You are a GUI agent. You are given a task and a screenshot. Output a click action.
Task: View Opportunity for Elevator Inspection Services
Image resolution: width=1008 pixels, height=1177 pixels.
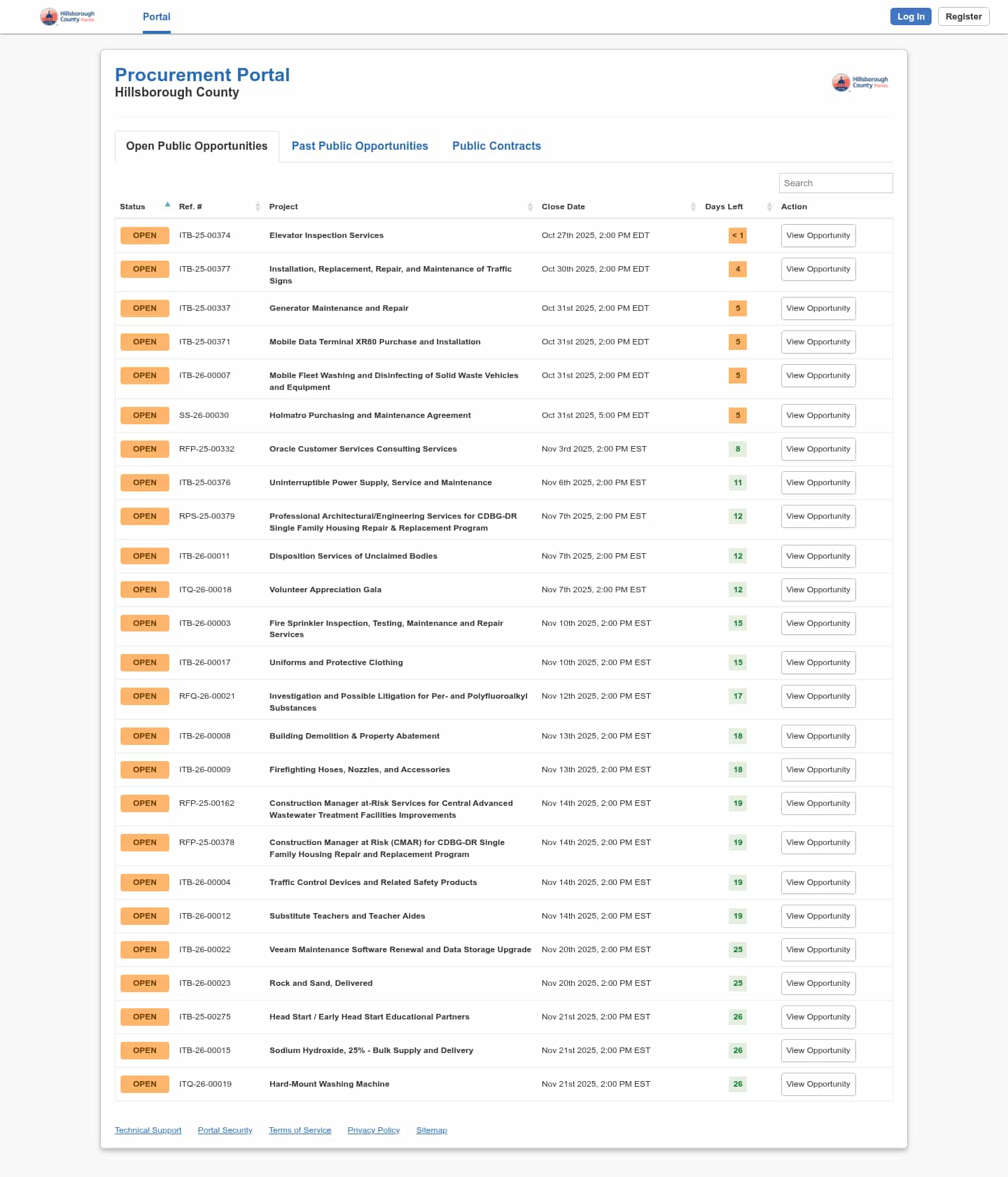[818, 236]
